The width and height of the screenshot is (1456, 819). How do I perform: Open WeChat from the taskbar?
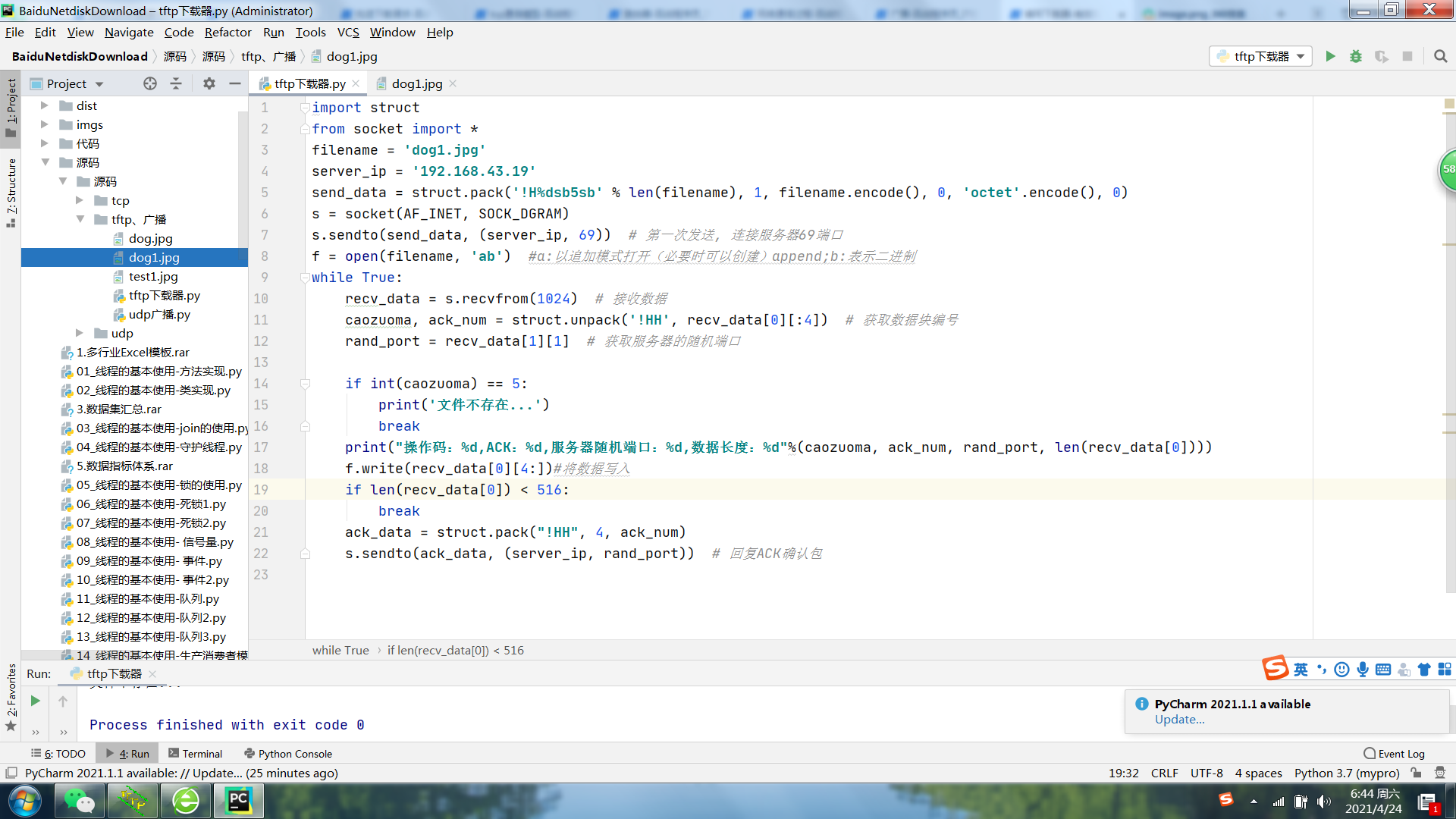coord(79,801)
